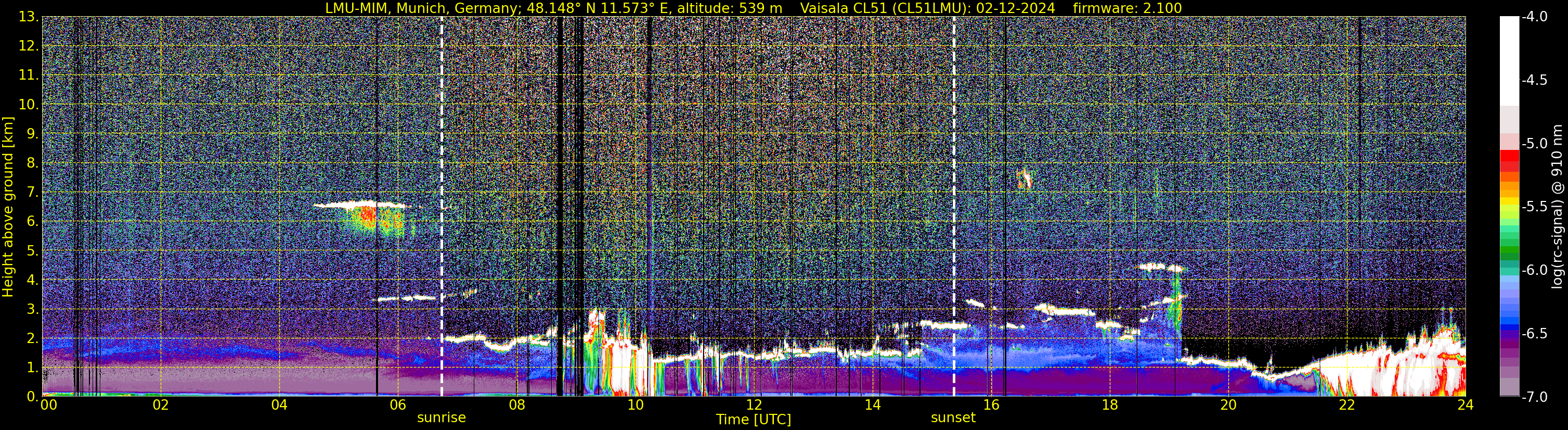Viewport: 1568px width, 430px height.
Task: Click the time axis tick '20'
Action: click(x=1228, y=405)
